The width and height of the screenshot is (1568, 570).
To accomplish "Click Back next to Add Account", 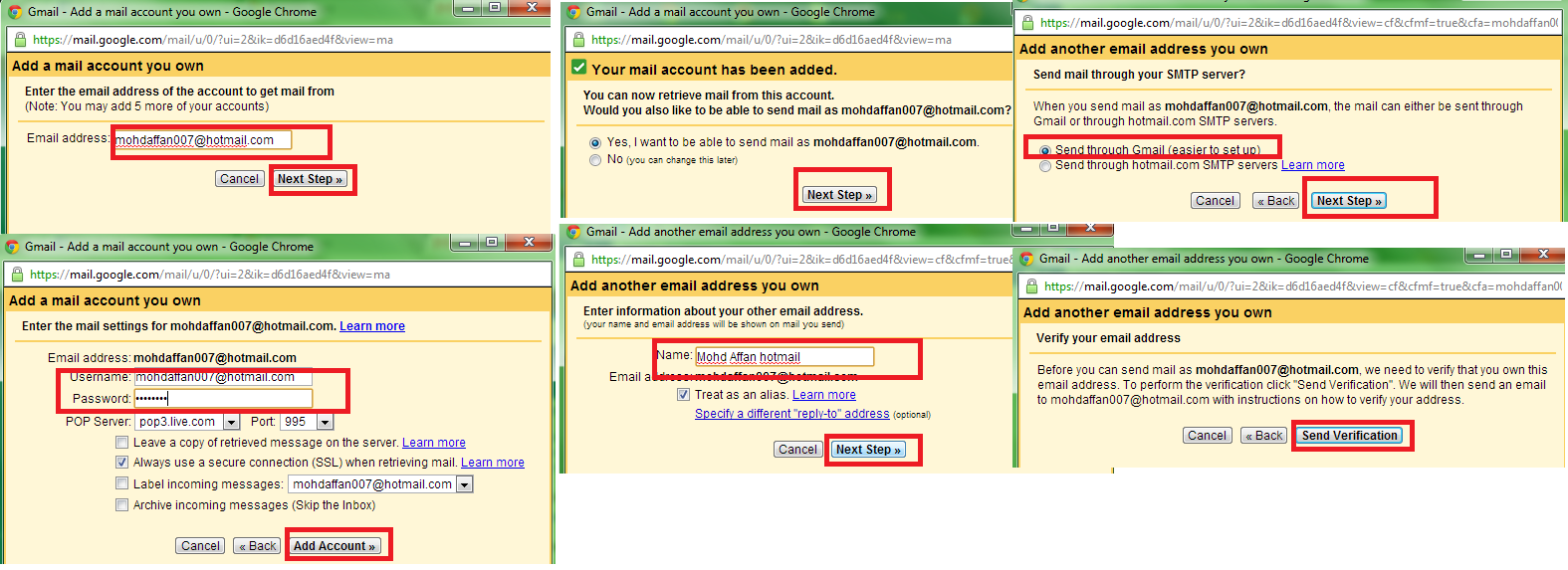I will tap(257, 546).
